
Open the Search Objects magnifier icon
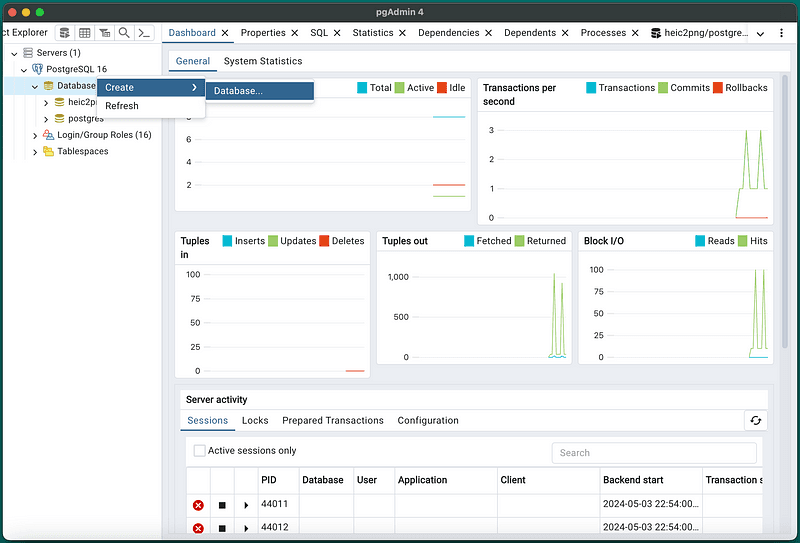pos(124,33)
